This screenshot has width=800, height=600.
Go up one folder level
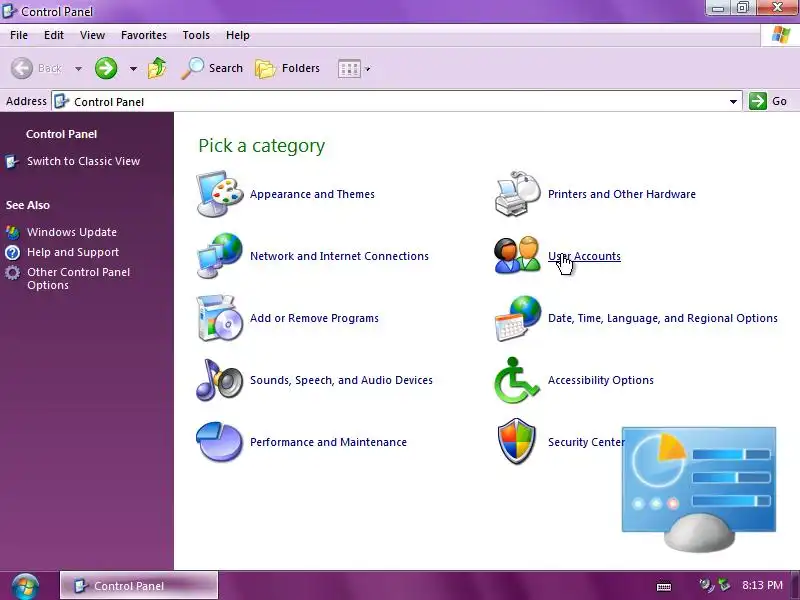coord(157,68)
